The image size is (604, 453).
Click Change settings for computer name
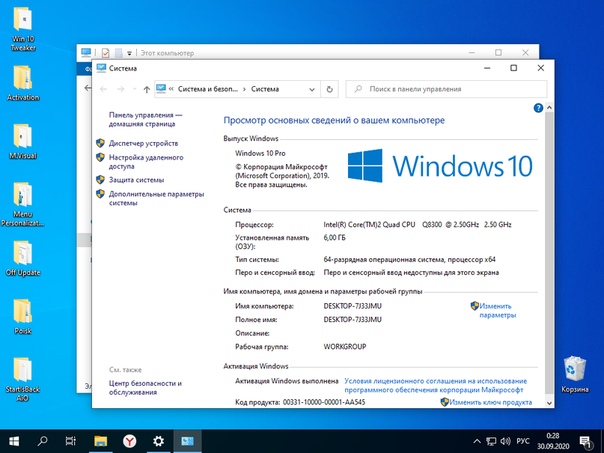[497, 310]
